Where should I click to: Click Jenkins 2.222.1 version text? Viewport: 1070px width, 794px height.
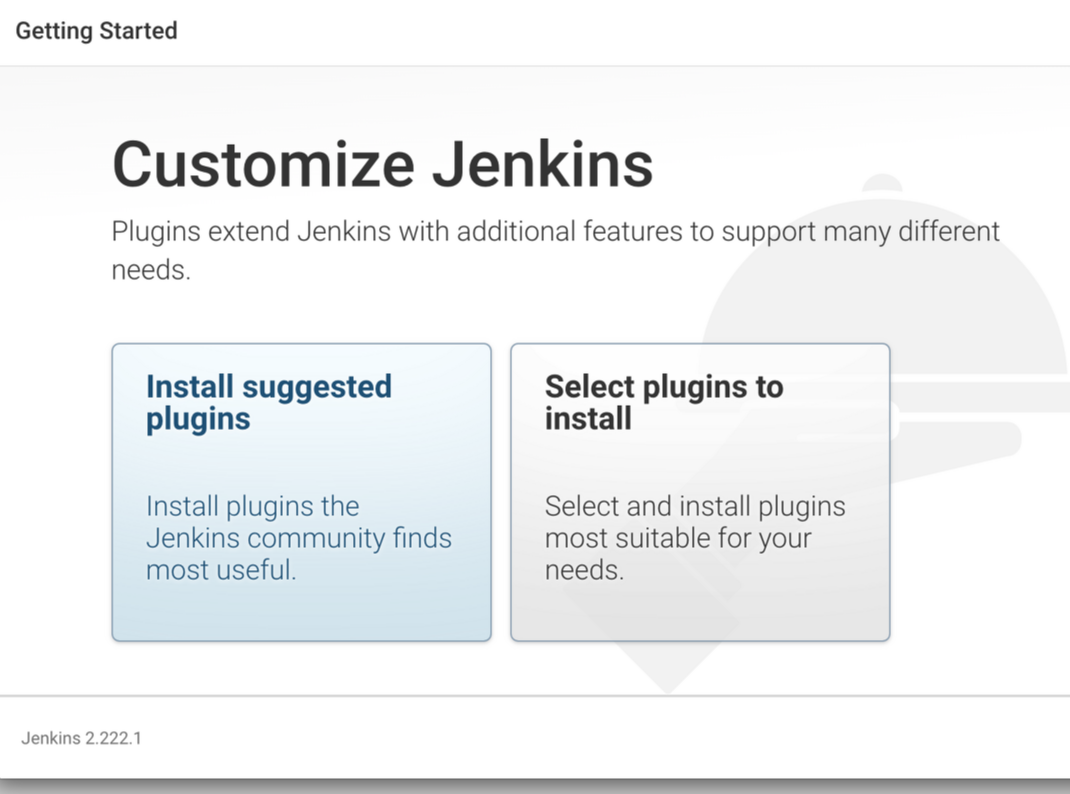81,738
